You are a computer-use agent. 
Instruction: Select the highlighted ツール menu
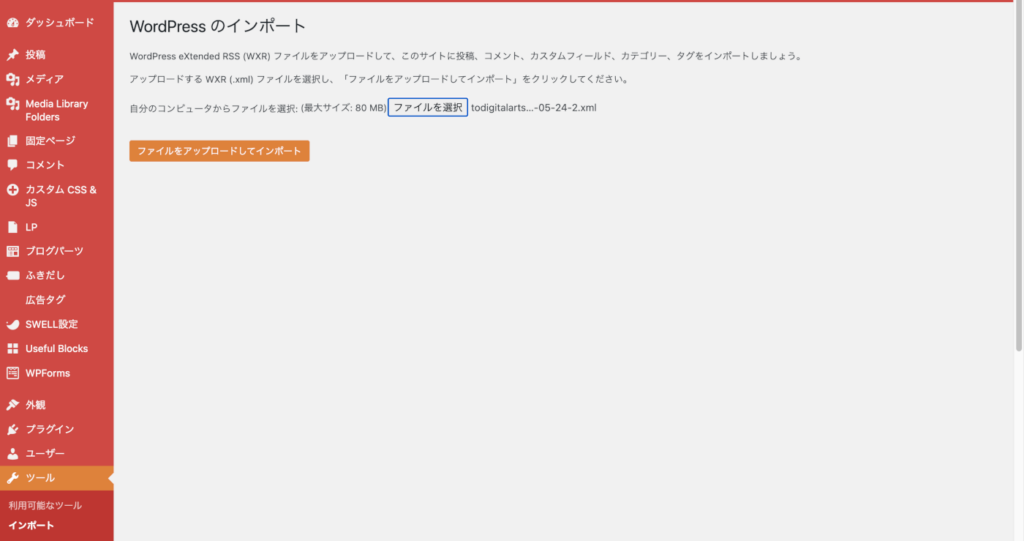[57, 478]
